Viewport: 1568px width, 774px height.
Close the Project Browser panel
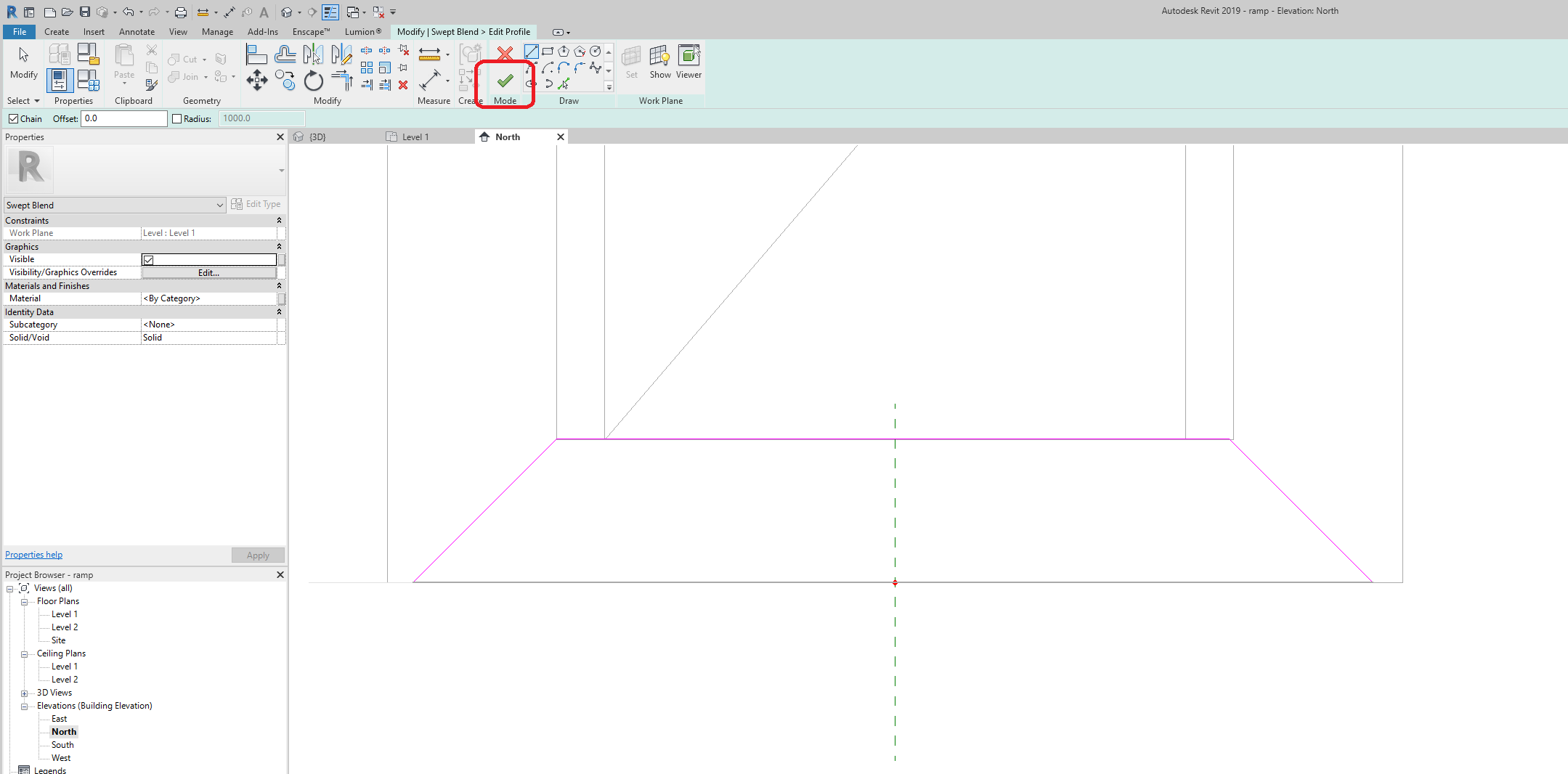tap(280, 575)
